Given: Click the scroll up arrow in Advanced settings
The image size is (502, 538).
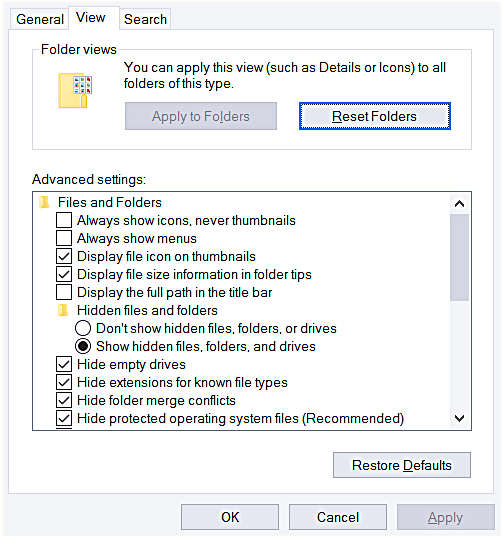Looking at the screenshot, I should pos(459,204).
